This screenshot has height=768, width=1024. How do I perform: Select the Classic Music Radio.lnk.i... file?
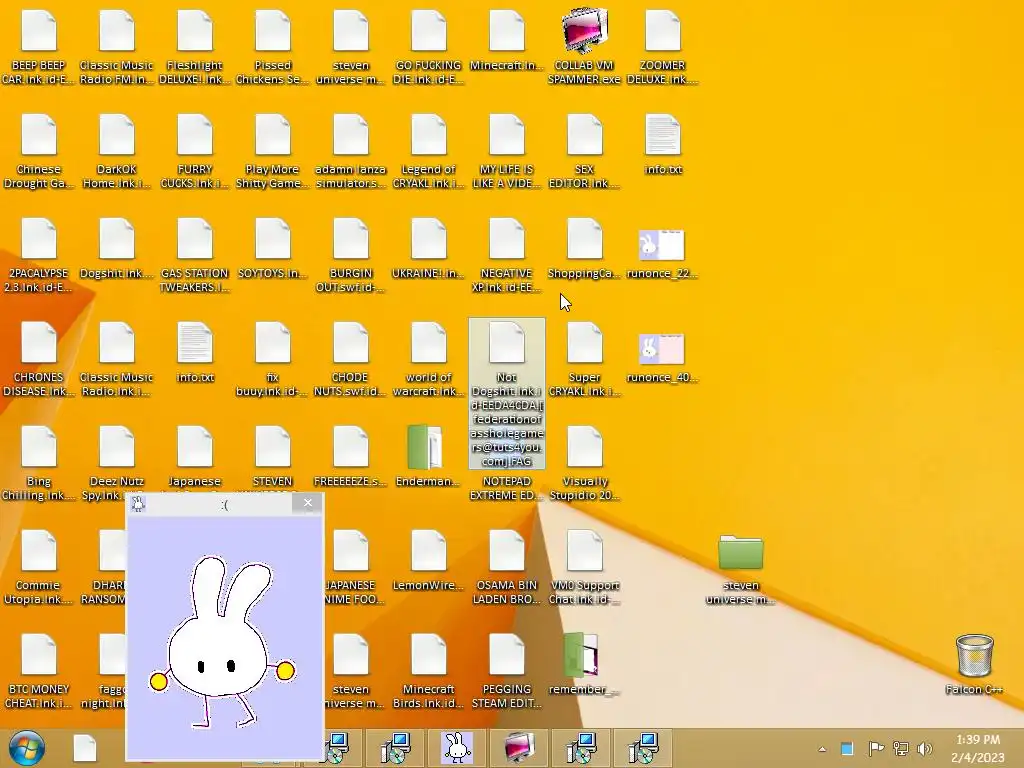117,359
